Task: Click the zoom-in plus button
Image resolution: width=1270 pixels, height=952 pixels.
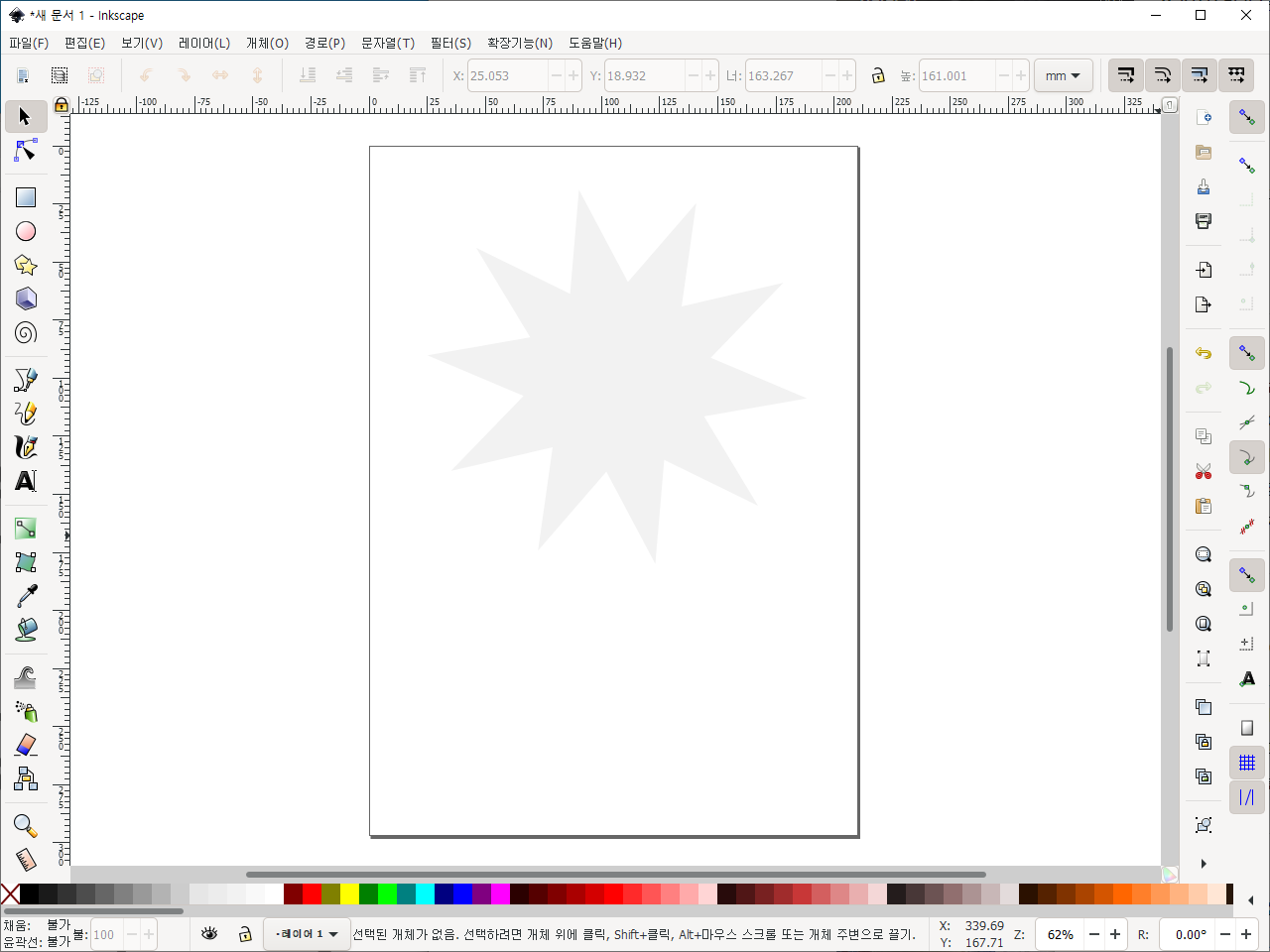Action: pos(1115,934)
